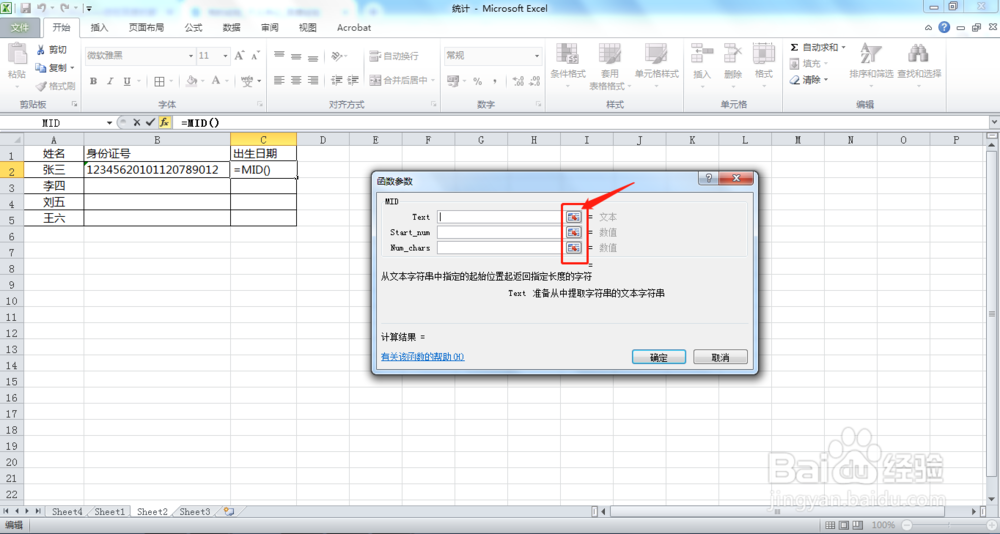This screenshot has width=1000, height=534.
Task: Click the Format (格式) cells icon
Action: (x=763, y=55)
